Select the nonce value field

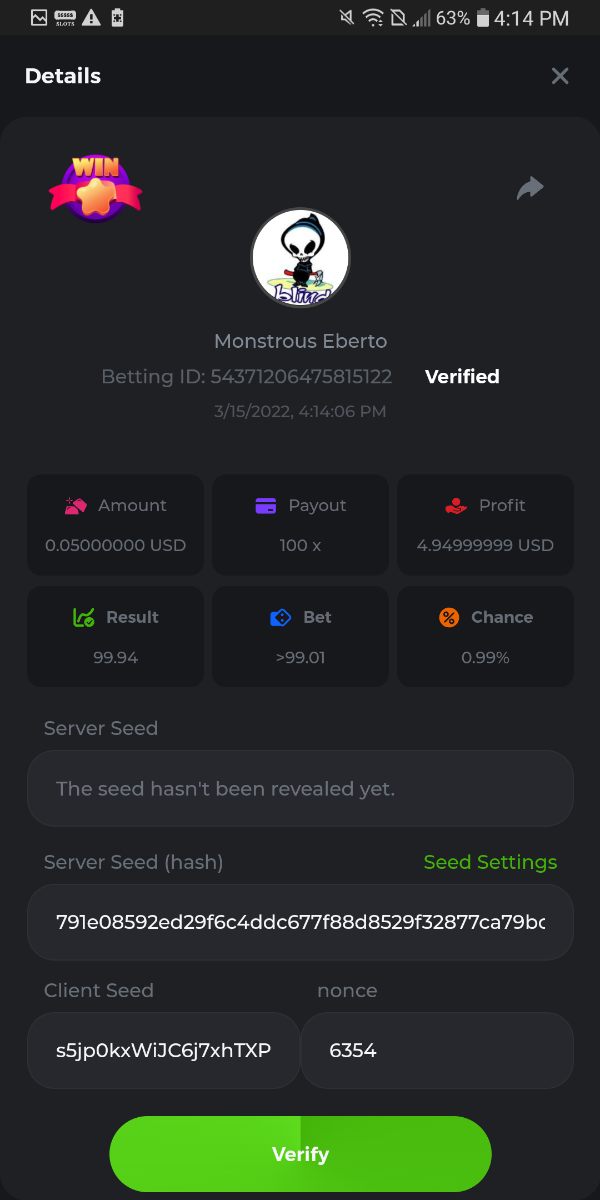tap(437, 1050)
